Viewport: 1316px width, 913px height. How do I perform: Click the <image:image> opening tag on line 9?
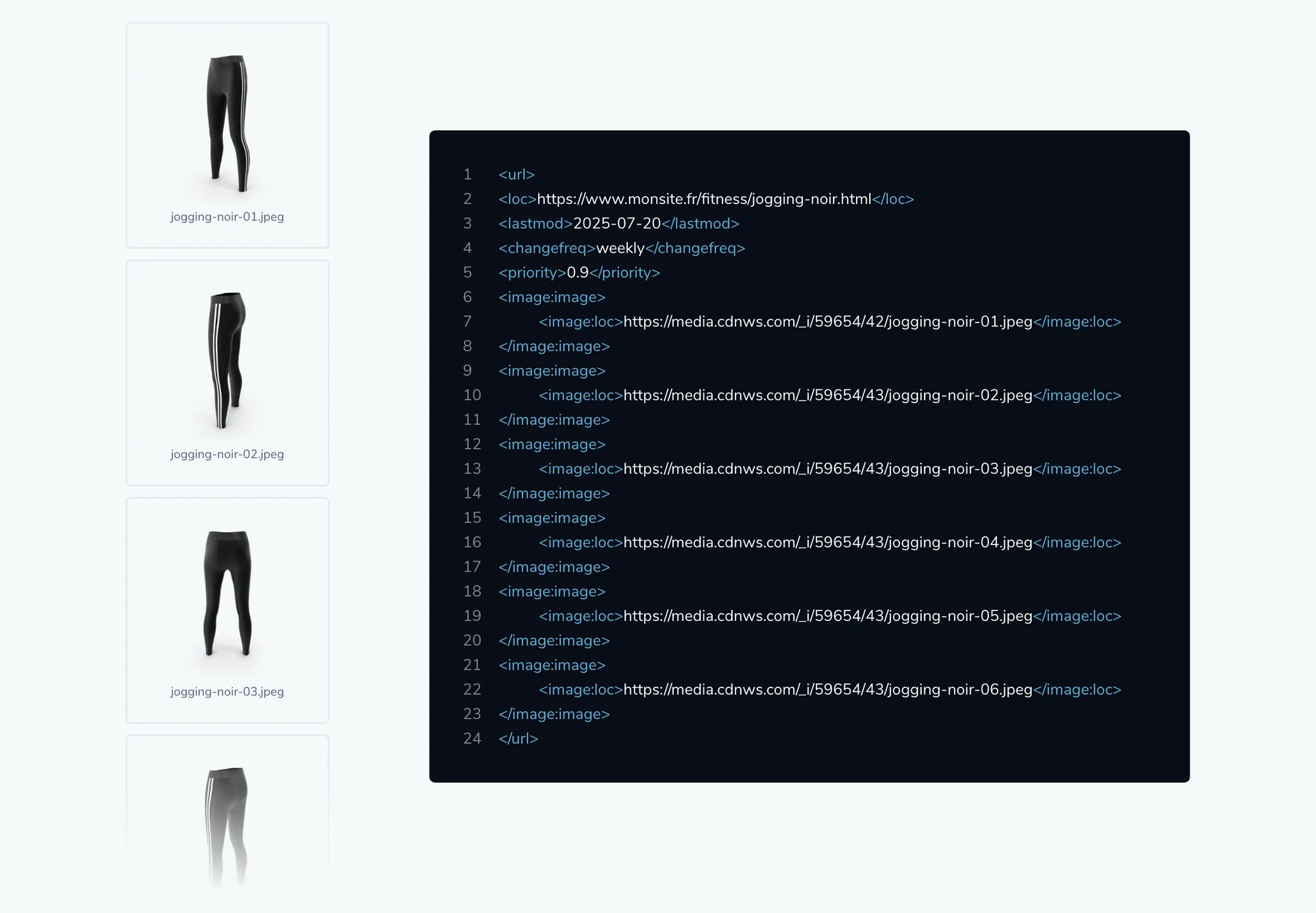pos(552,371)
